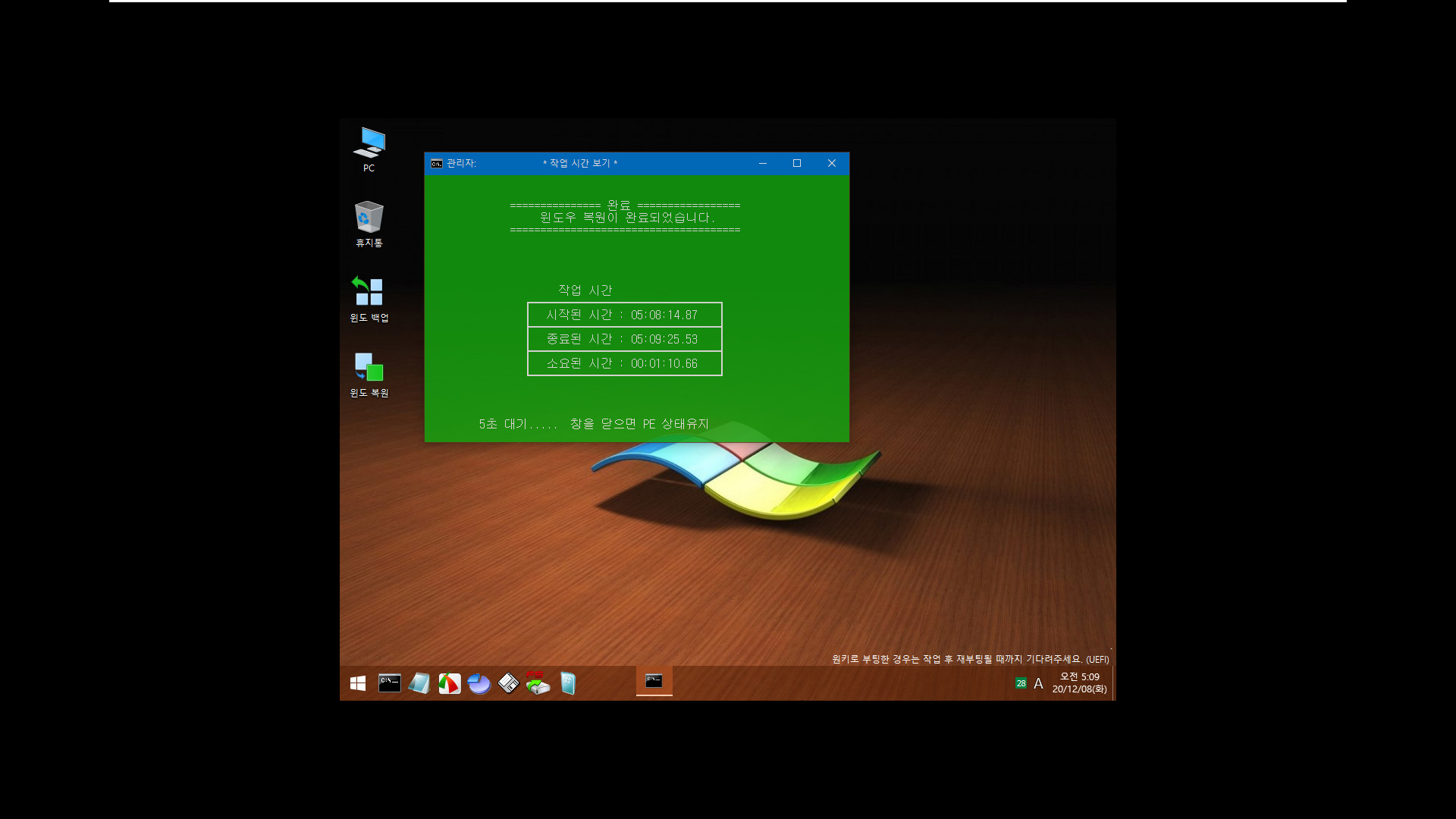Viewport: 1456px width, 819px height.
Task: Open the Notepad icon in taskbar
Action: (419, 683)
